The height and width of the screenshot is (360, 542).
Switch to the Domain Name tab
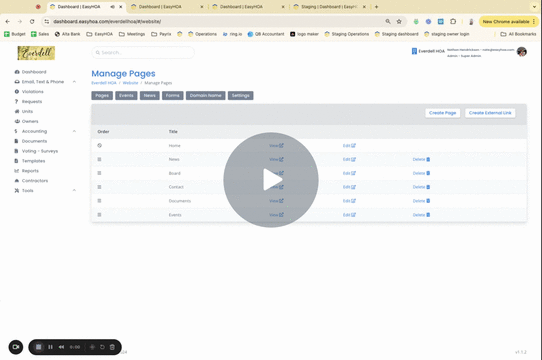click(x=206, y=95)
